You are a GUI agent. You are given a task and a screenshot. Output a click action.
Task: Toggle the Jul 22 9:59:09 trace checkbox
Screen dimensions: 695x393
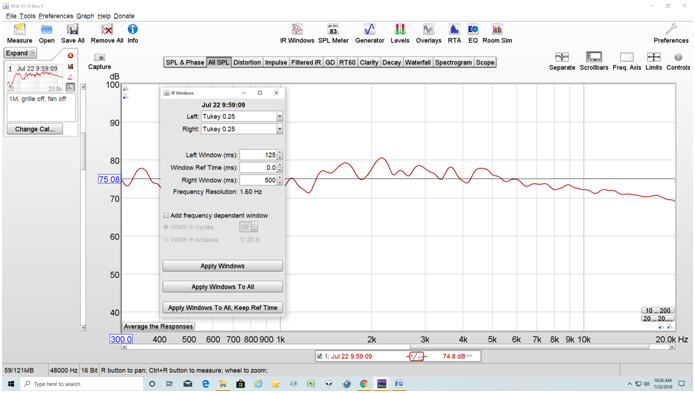click(319, 356)
